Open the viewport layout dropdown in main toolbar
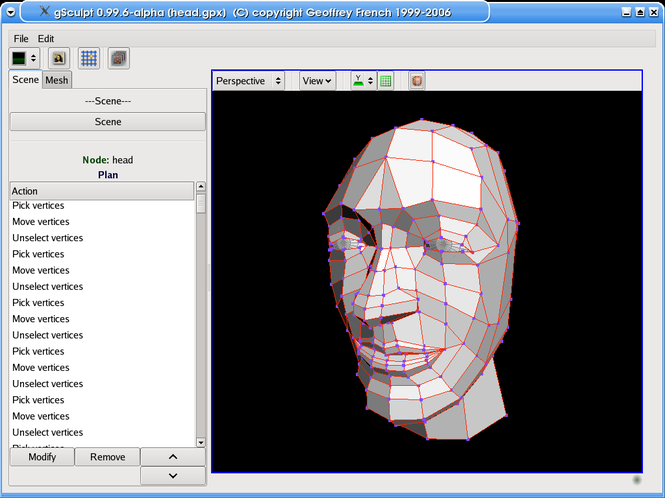Image resolution: width=665 pixels, height=498 pixels. (x=24, y=58)
